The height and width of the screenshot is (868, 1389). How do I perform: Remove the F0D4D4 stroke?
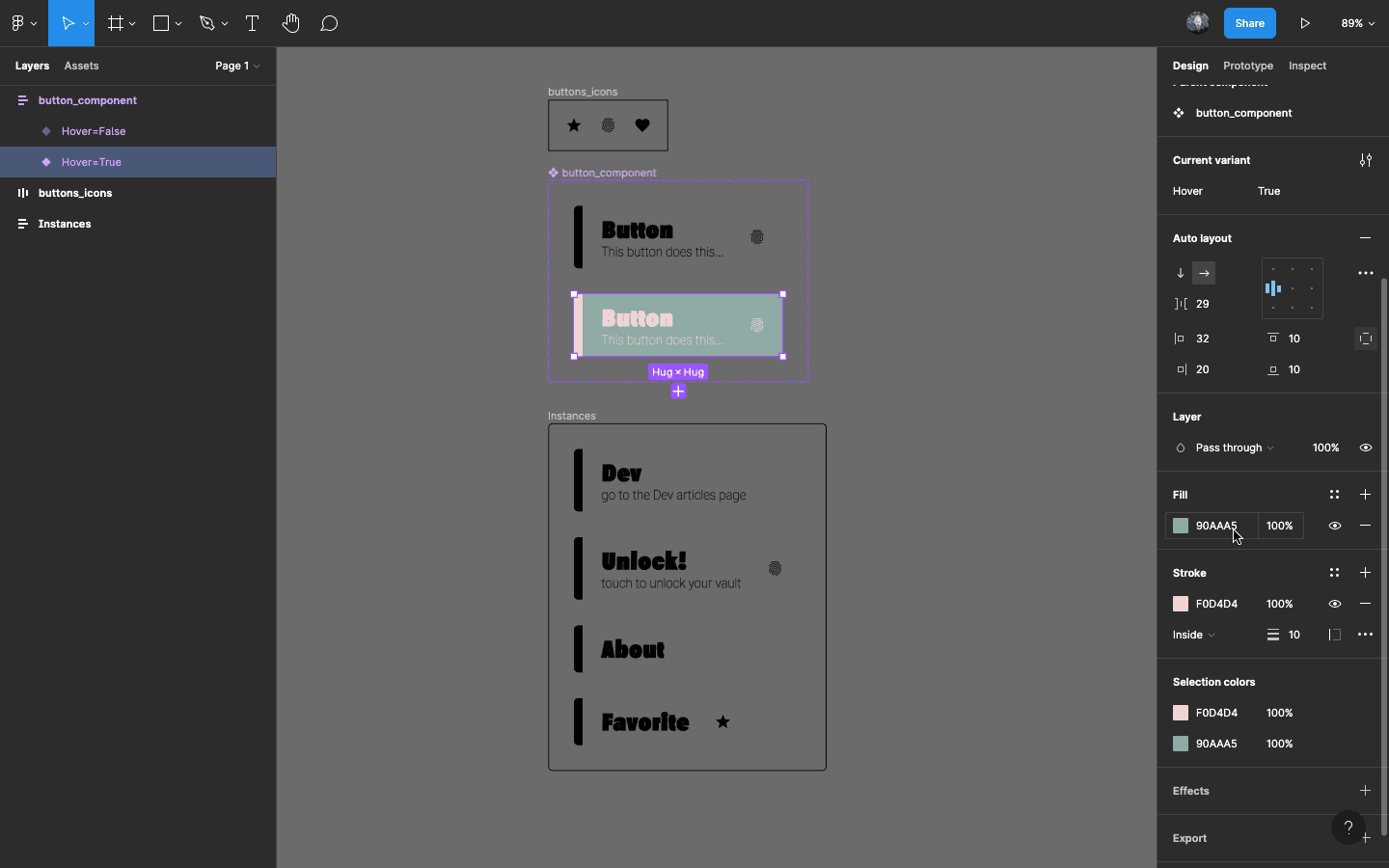(1365, 604)
